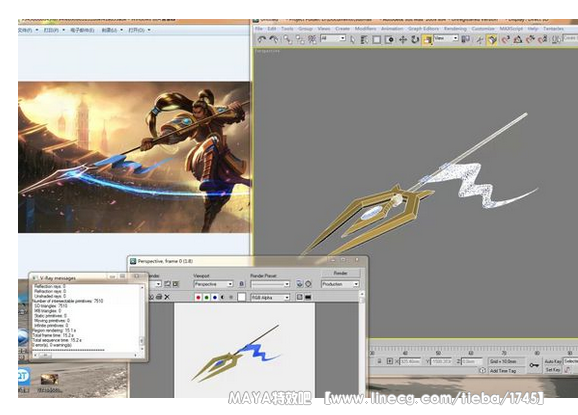Activate the Select Object arrow tool
Viewport: 578px width, 415px height.
353,39
